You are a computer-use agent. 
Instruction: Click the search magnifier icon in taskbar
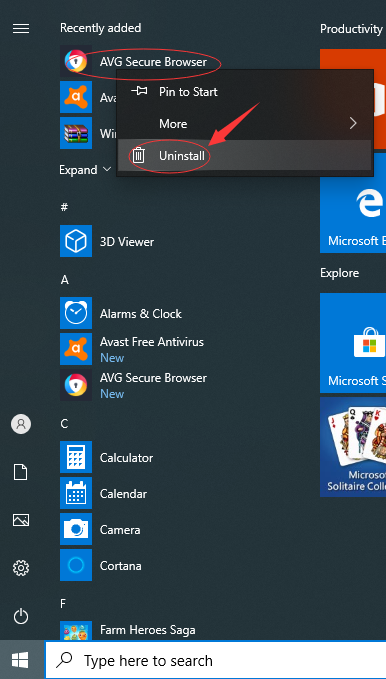(65, 660)
